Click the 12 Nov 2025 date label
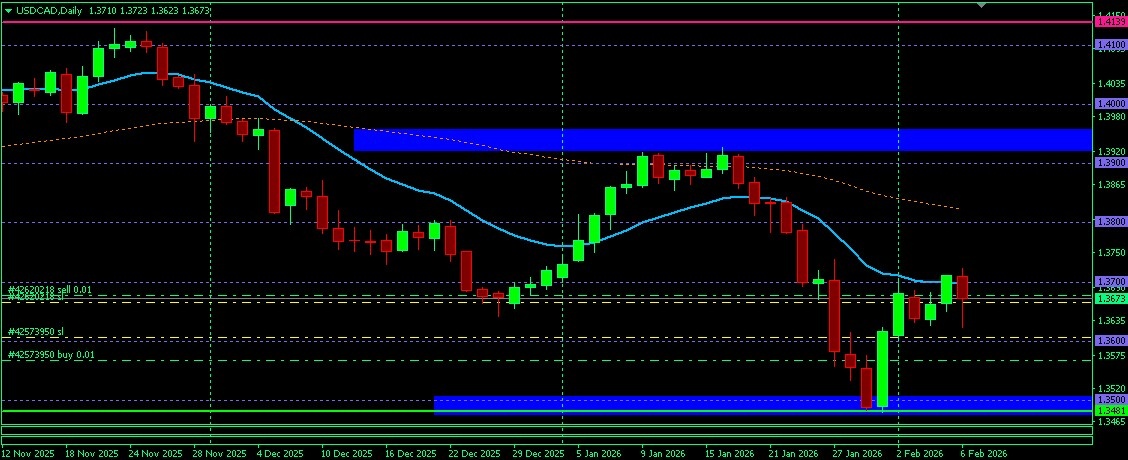 28,454
